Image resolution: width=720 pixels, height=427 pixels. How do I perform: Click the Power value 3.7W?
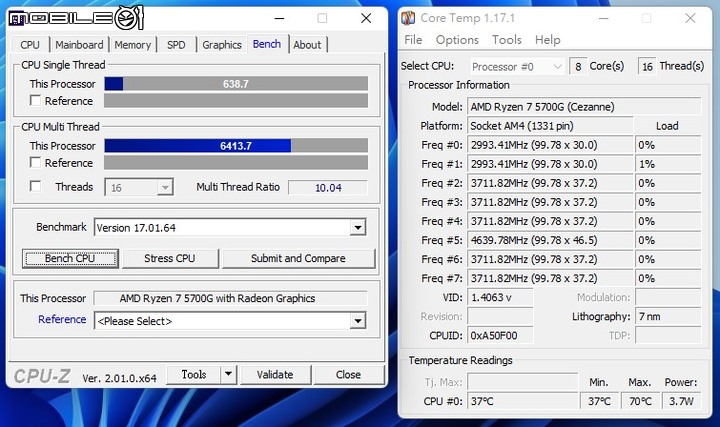[x=681, y=401]
